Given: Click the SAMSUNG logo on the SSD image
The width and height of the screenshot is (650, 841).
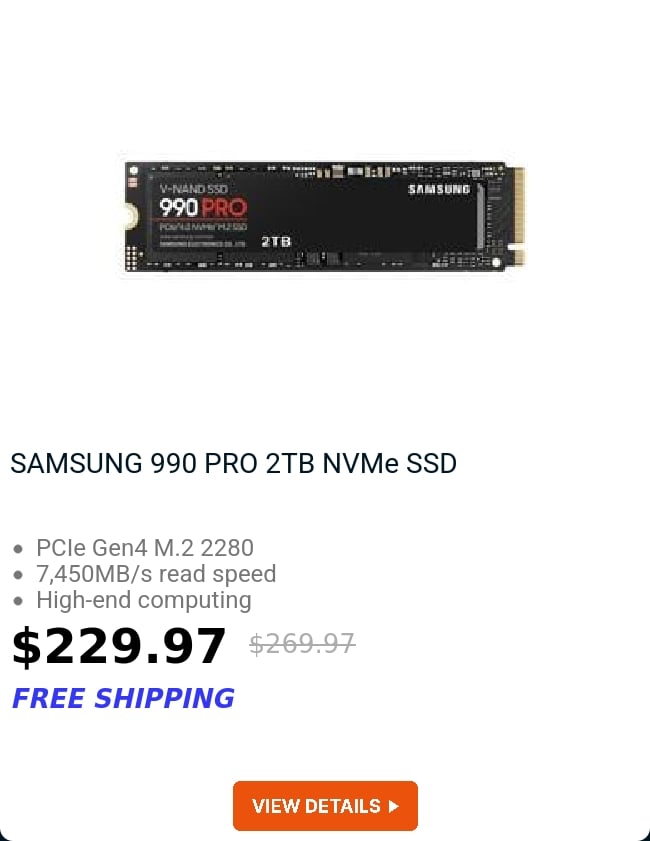Looking at the screenshot, I should coord(439,189).
